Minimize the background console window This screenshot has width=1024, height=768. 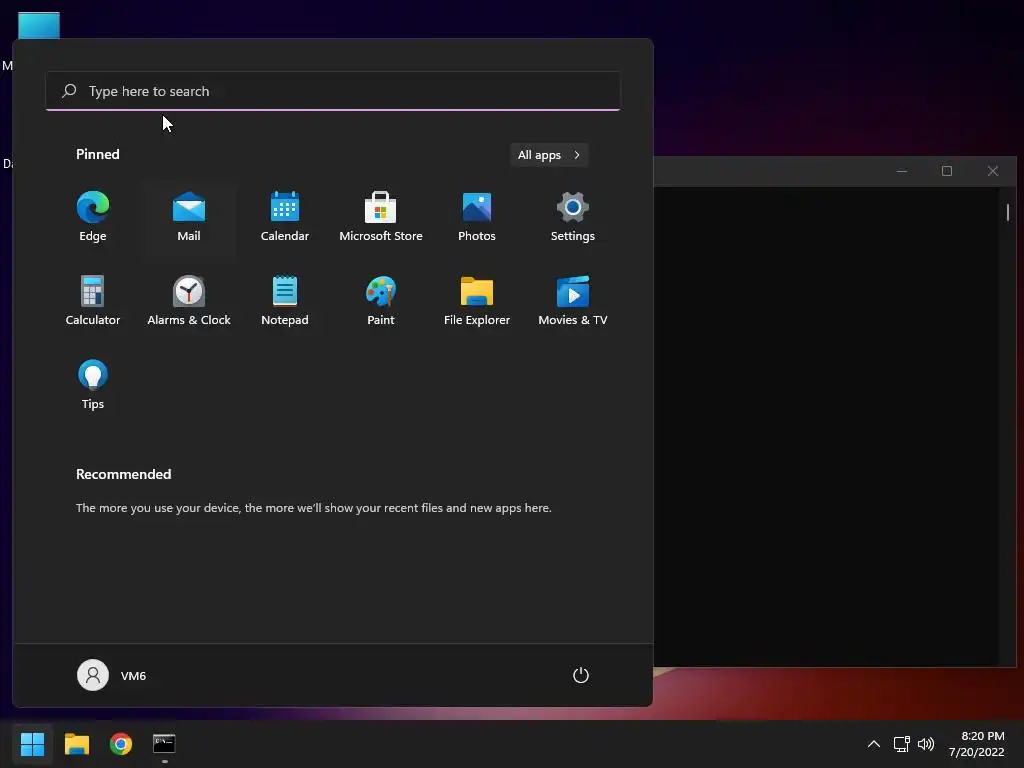click(902, 171)
